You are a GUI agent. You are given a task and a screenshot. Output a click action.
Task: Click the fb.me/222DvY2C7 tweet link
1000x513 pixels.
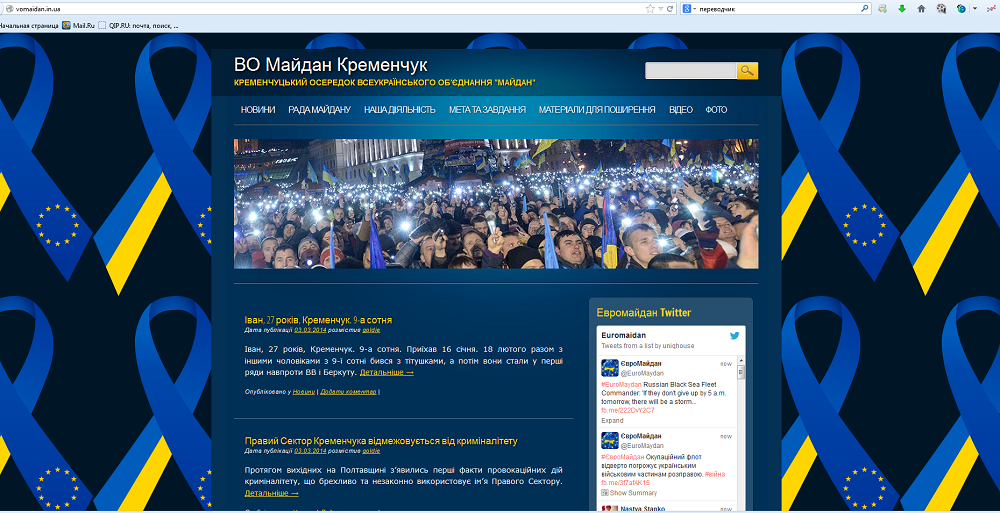(x=628, y=410)
